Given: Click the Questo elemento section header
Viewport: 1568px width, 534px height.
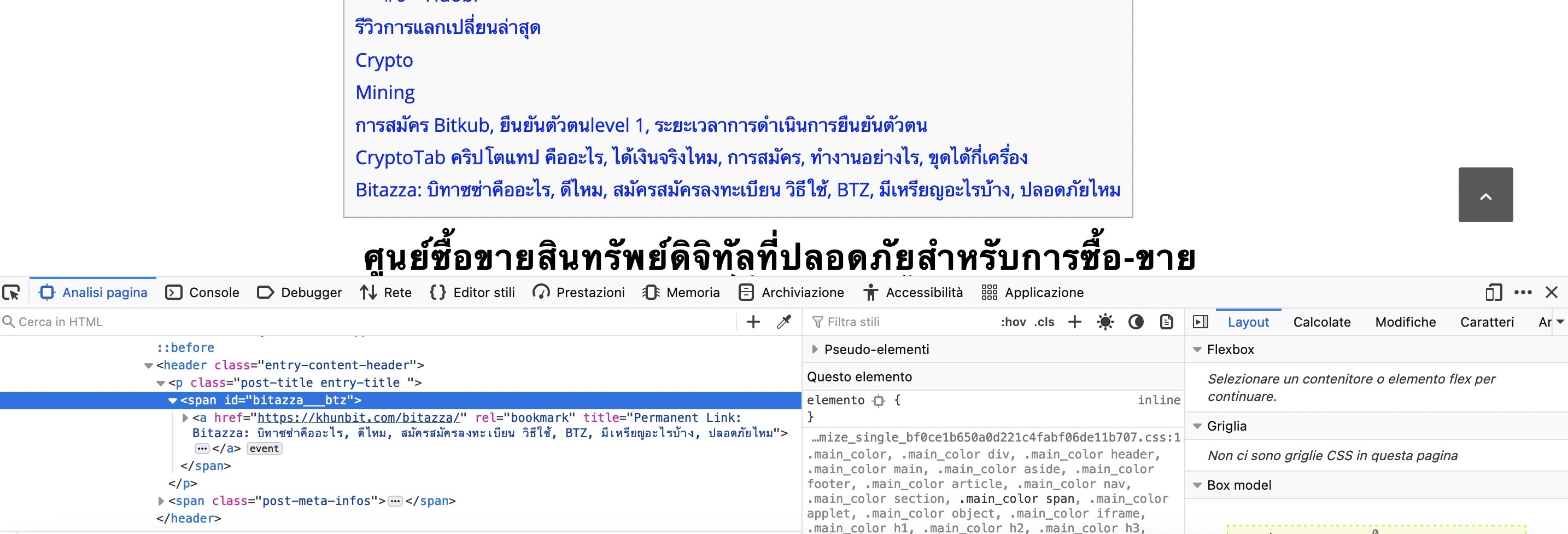Looking at the screenshot, I should 993,377.
